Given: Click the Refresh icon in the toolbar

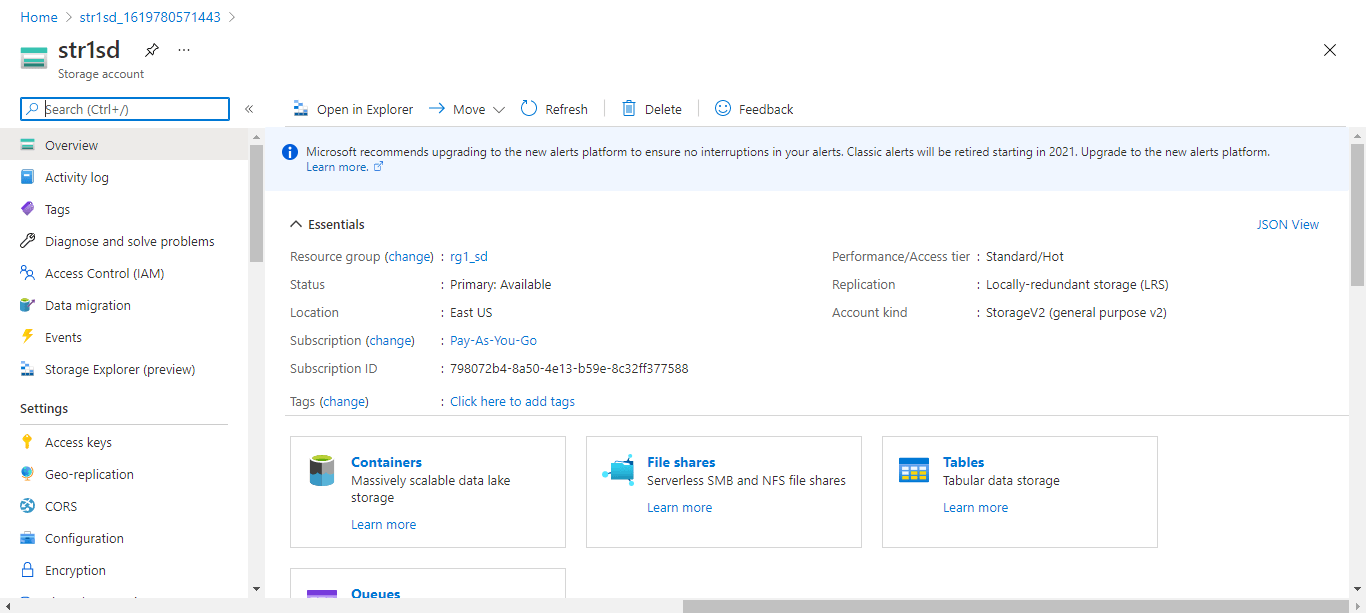Looking at the screenshot, I should tap(529, 109).
